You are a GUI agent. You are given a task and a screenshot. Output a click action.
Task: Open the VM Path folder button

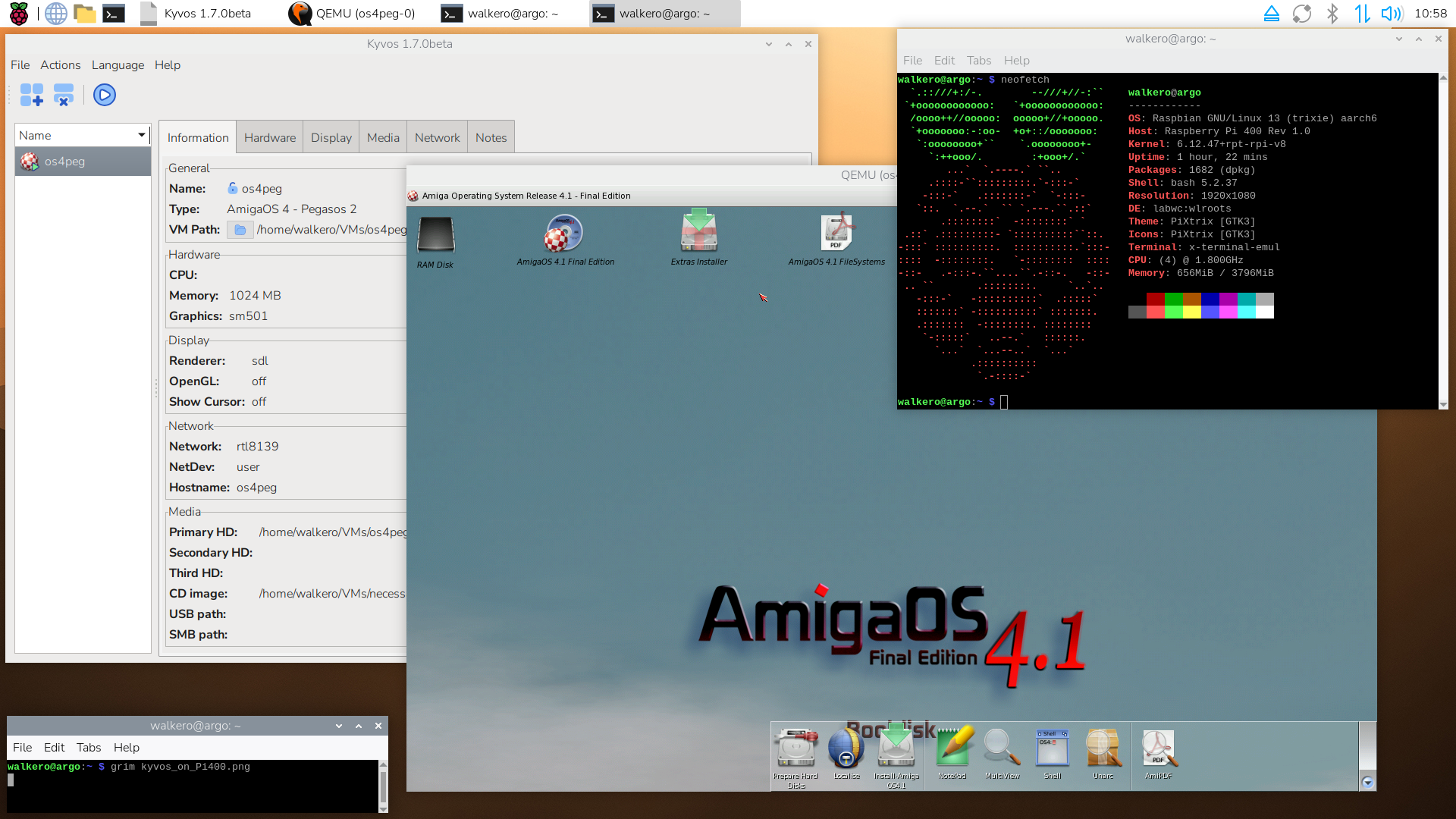click(x=240, y=230)
